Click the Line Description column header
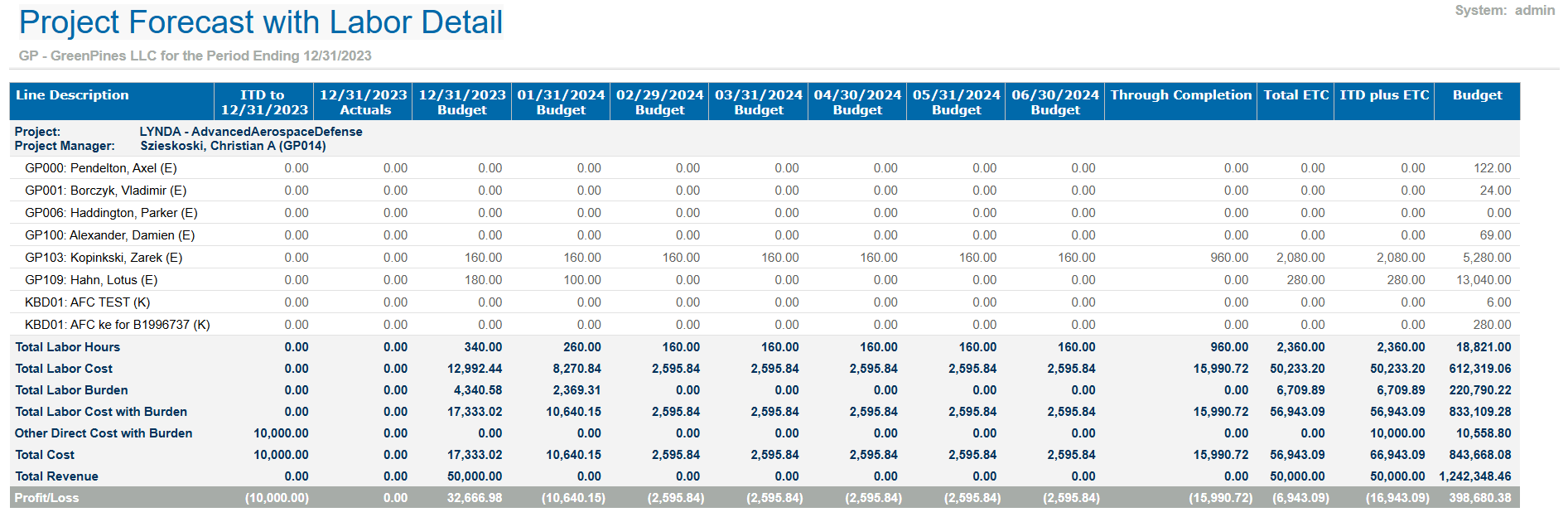1568x517 pixels. click(72, 95)
